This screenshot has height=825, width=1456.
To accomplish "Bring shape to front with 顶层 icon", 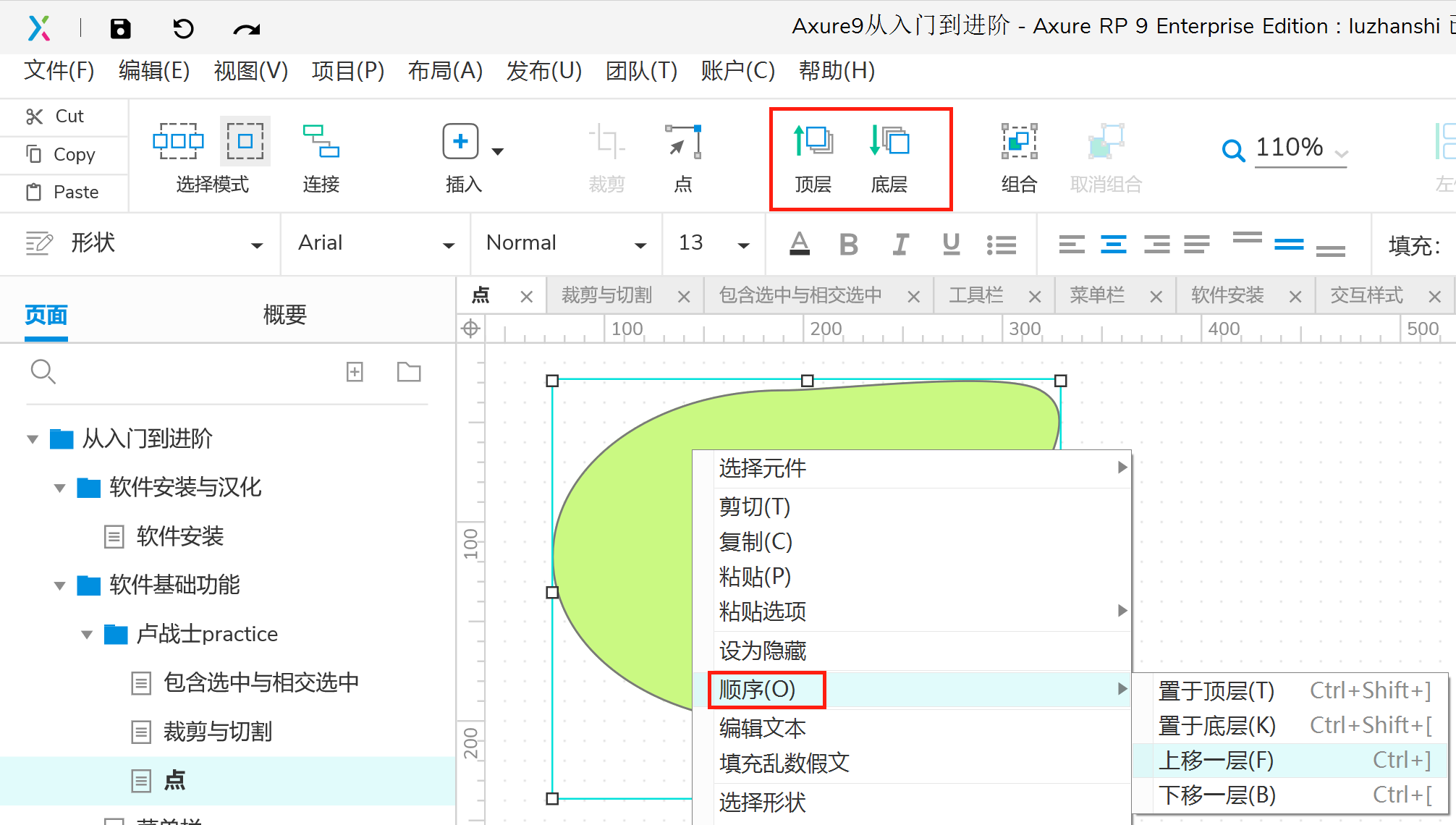I will [813, 141].
